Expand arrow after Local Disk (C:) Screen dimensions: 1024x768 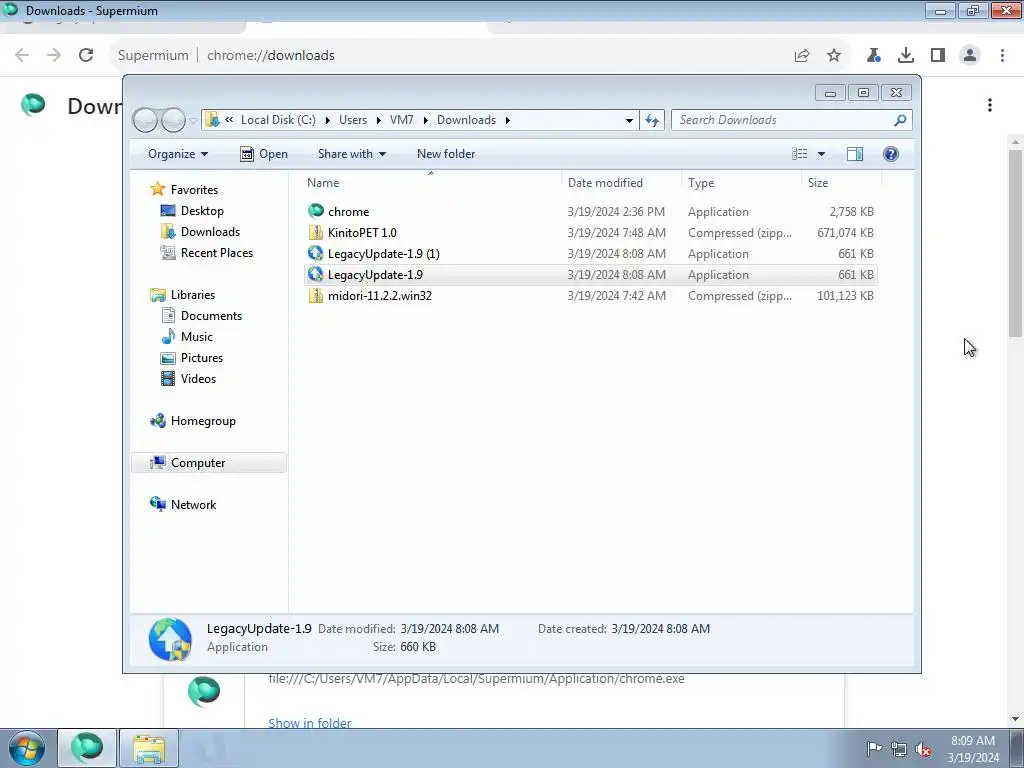click(x=327, y=120)
